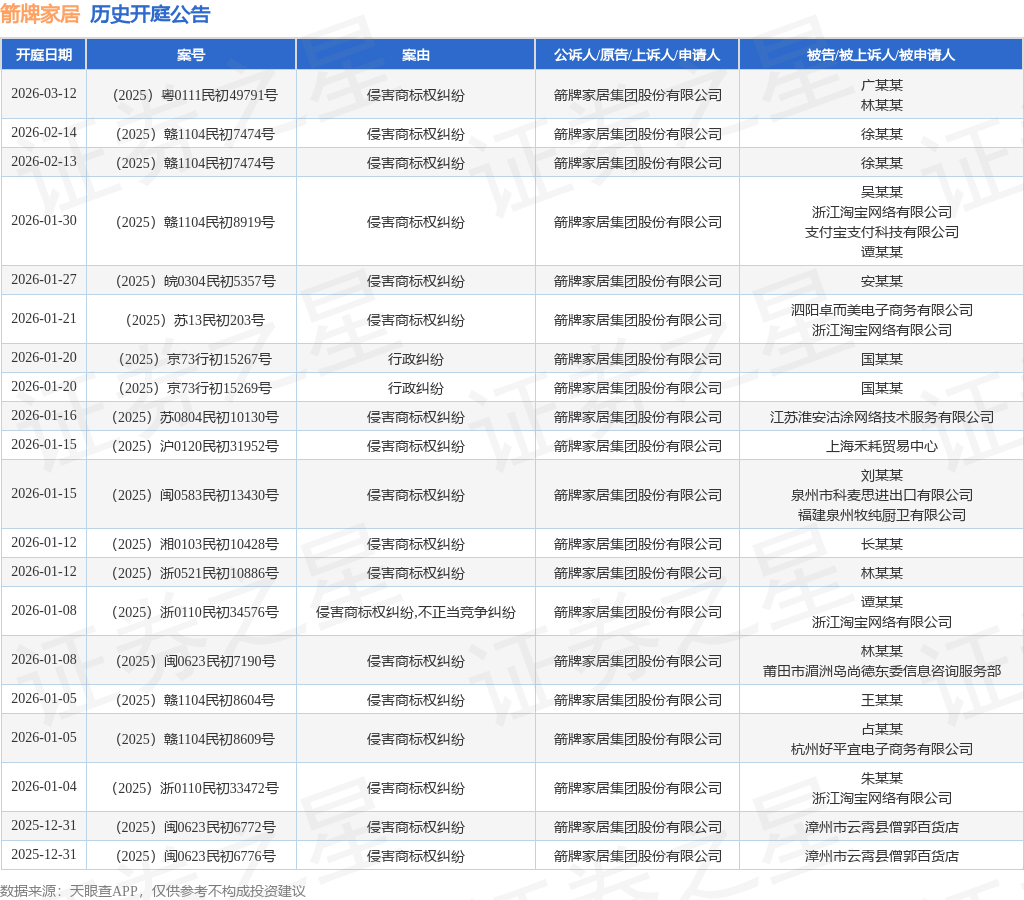This screenshot has width=1024, height=900.
Task: Select the 案号 column header
Action: [191, 55]
